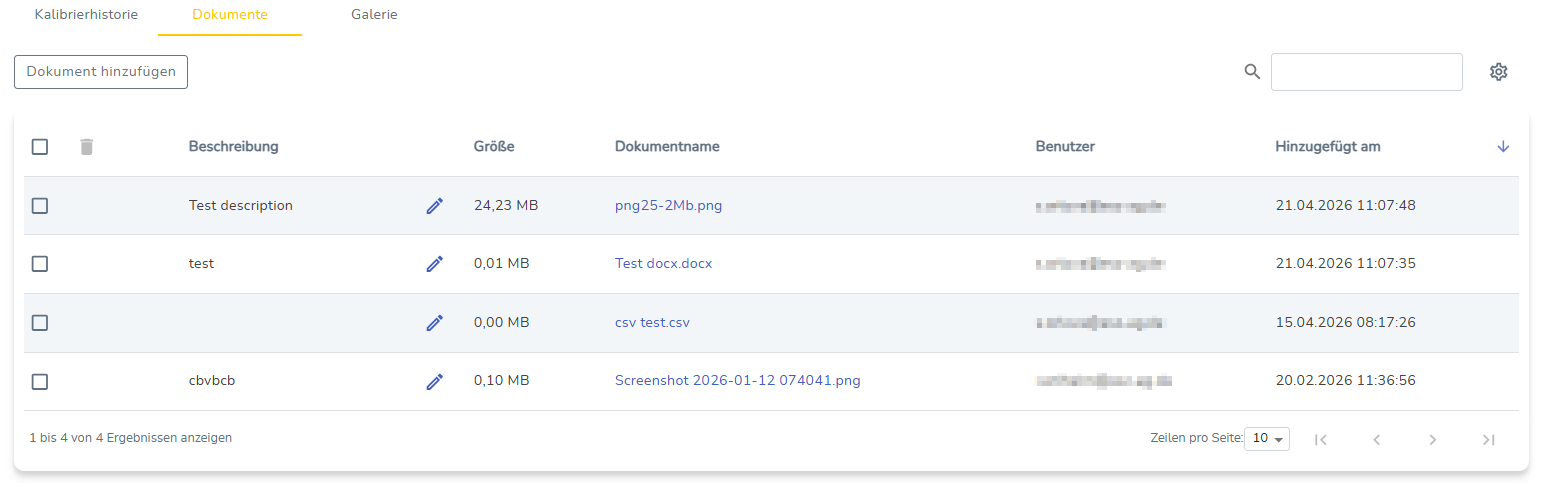Open table settings gear icon
The image size is (1542, 483).
pyautogui.click(x=1498, y=72)
